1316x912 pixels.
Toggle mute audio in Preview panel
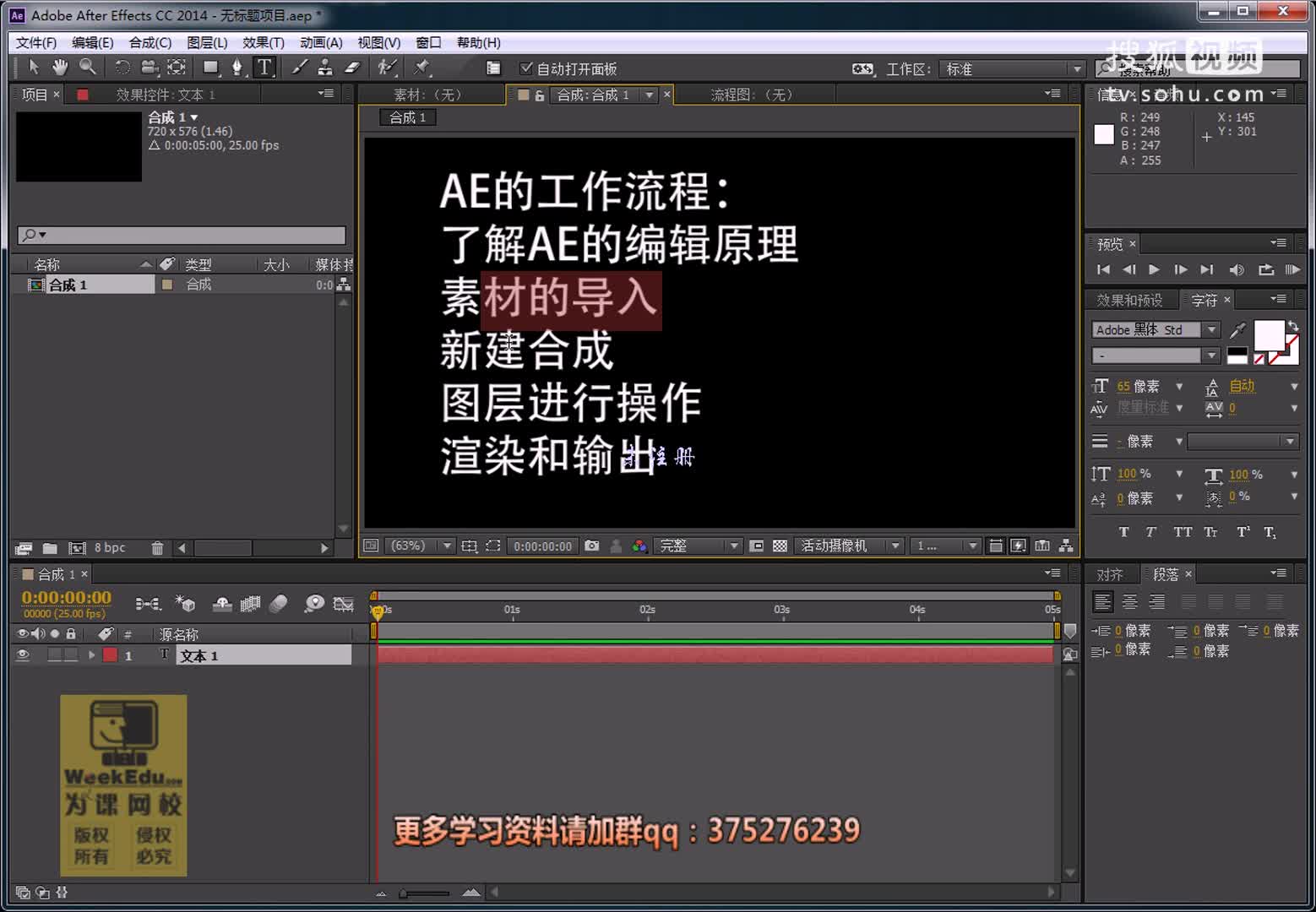[x=1237, y=270]
